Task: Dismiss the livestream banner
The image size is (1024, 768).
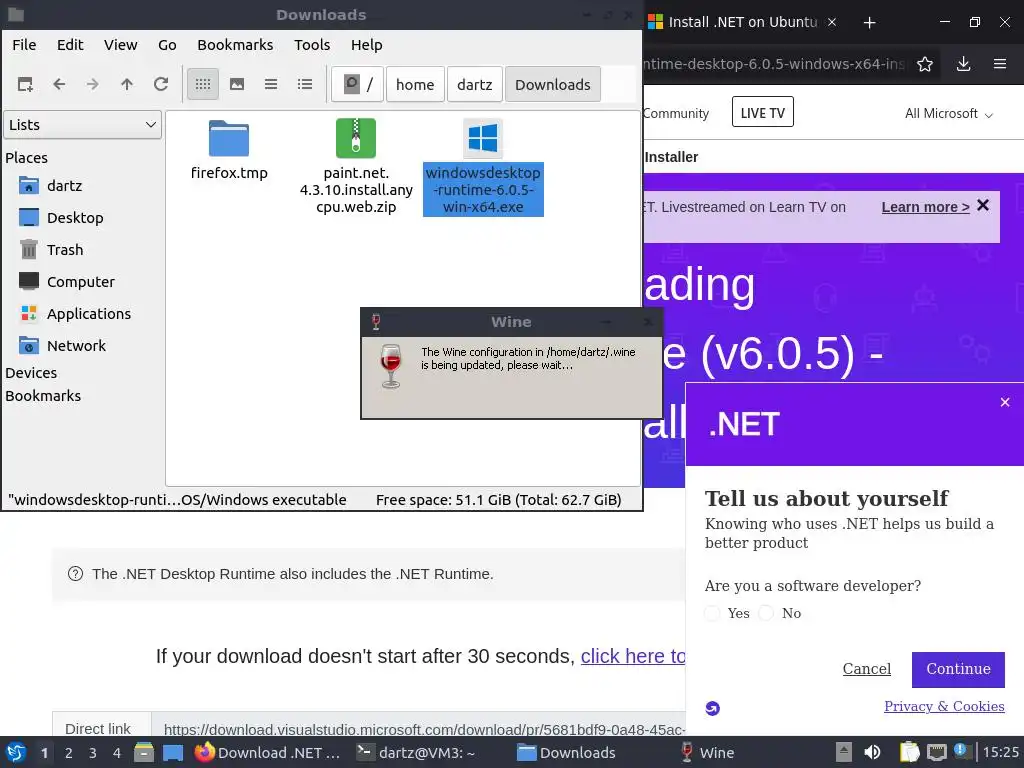Action: [983, 206]
